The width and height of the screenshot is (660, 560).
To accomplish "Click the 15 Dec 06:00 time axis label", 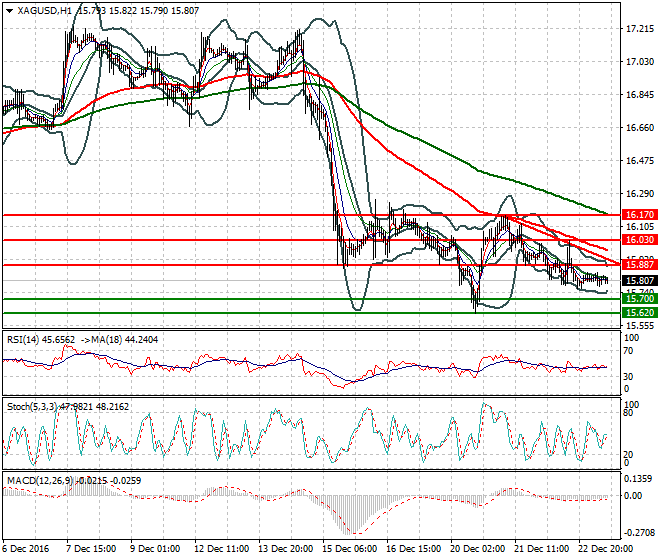I will 349,549.
